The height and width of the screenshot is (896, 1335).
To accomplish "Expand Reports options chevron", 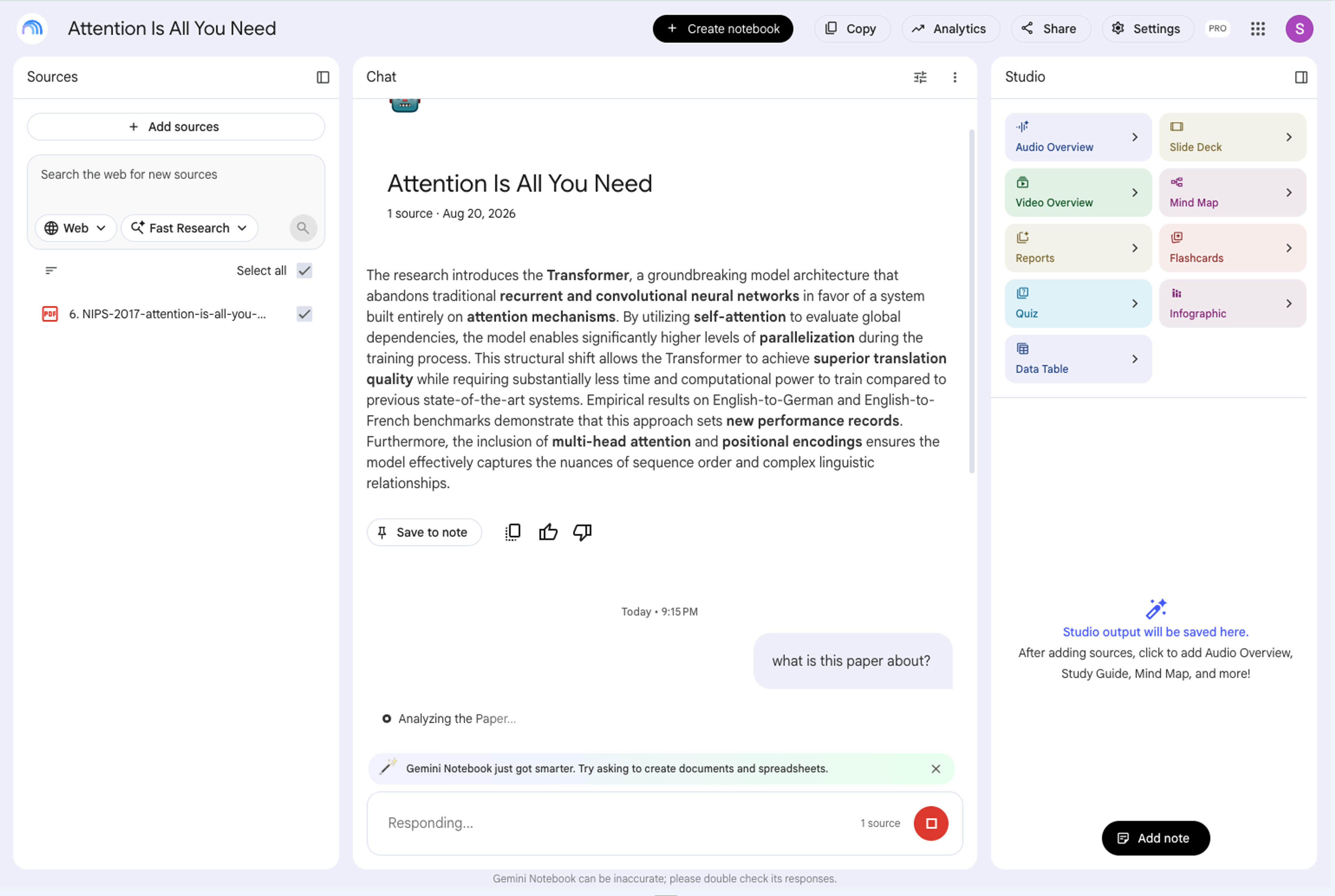I will pyautogui.click(x=1134, y=248).
